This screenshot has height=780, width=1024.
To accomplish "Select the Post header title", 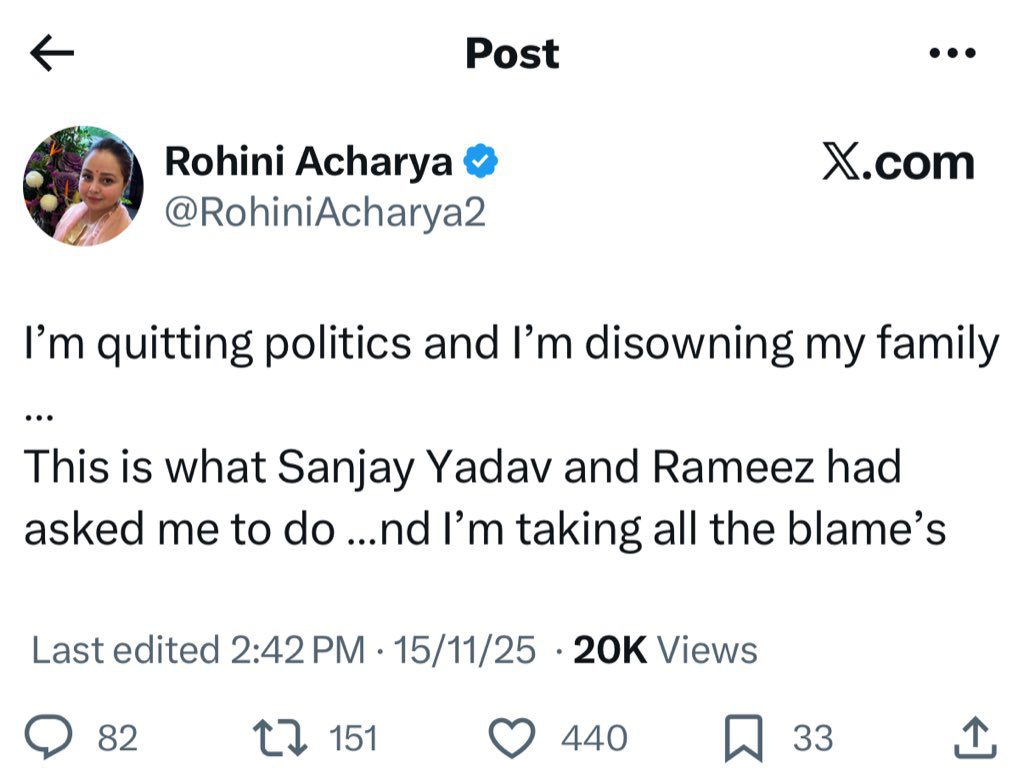I will (x=512, y=54).
